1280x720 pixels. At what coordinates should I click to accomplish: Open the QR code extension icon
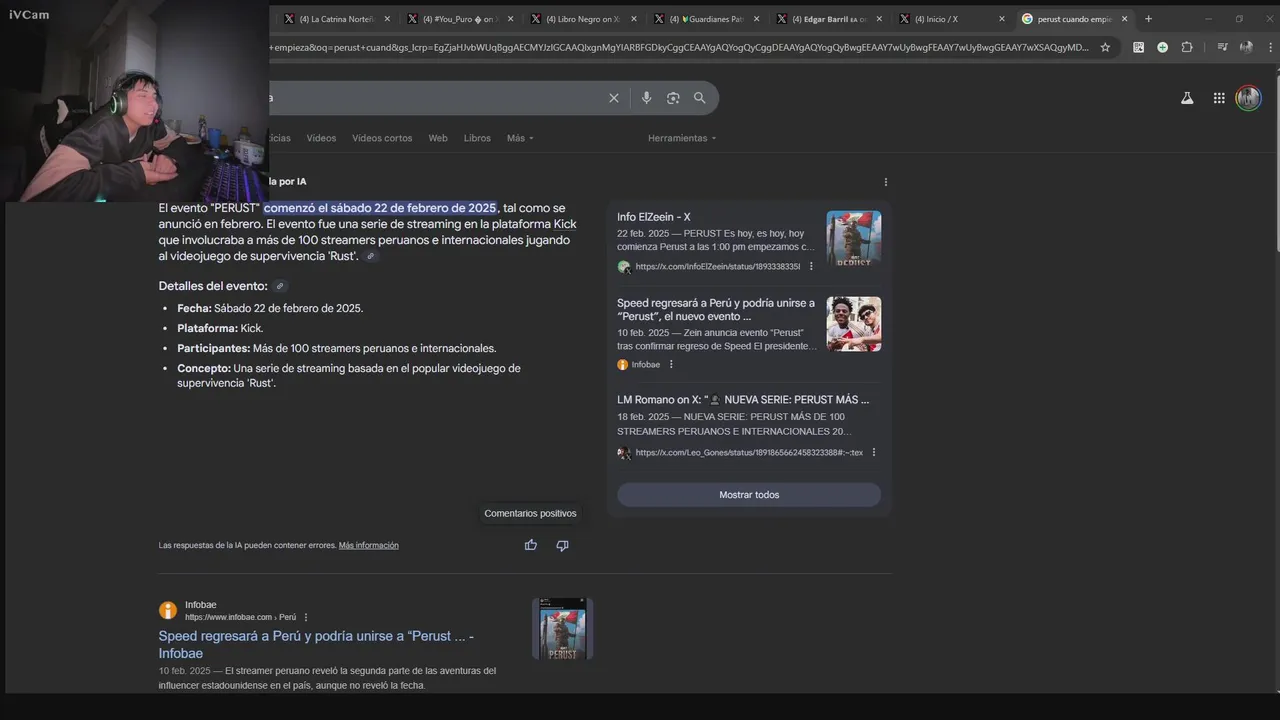(x=1138, y=47)
